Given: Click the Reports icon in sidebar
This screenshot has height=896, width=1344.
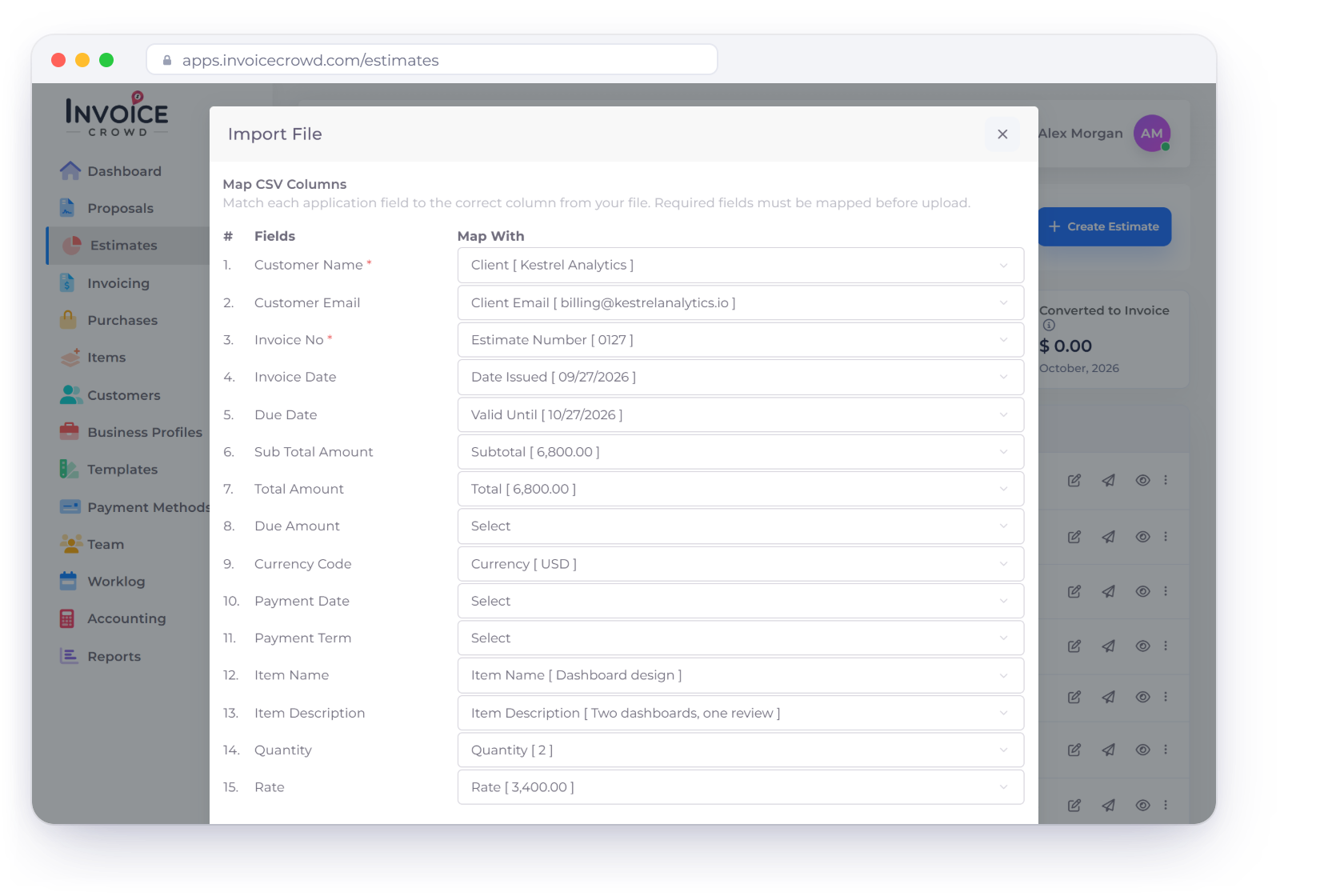Looking at the screenshot, I should point(69,656).
